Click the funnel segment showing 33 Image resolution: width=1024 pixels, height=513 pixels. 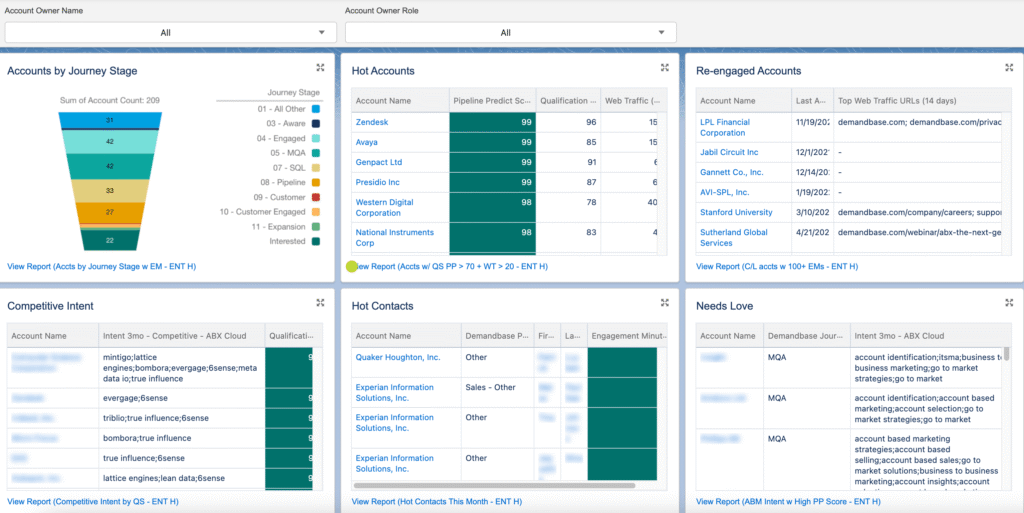point(110,191)
